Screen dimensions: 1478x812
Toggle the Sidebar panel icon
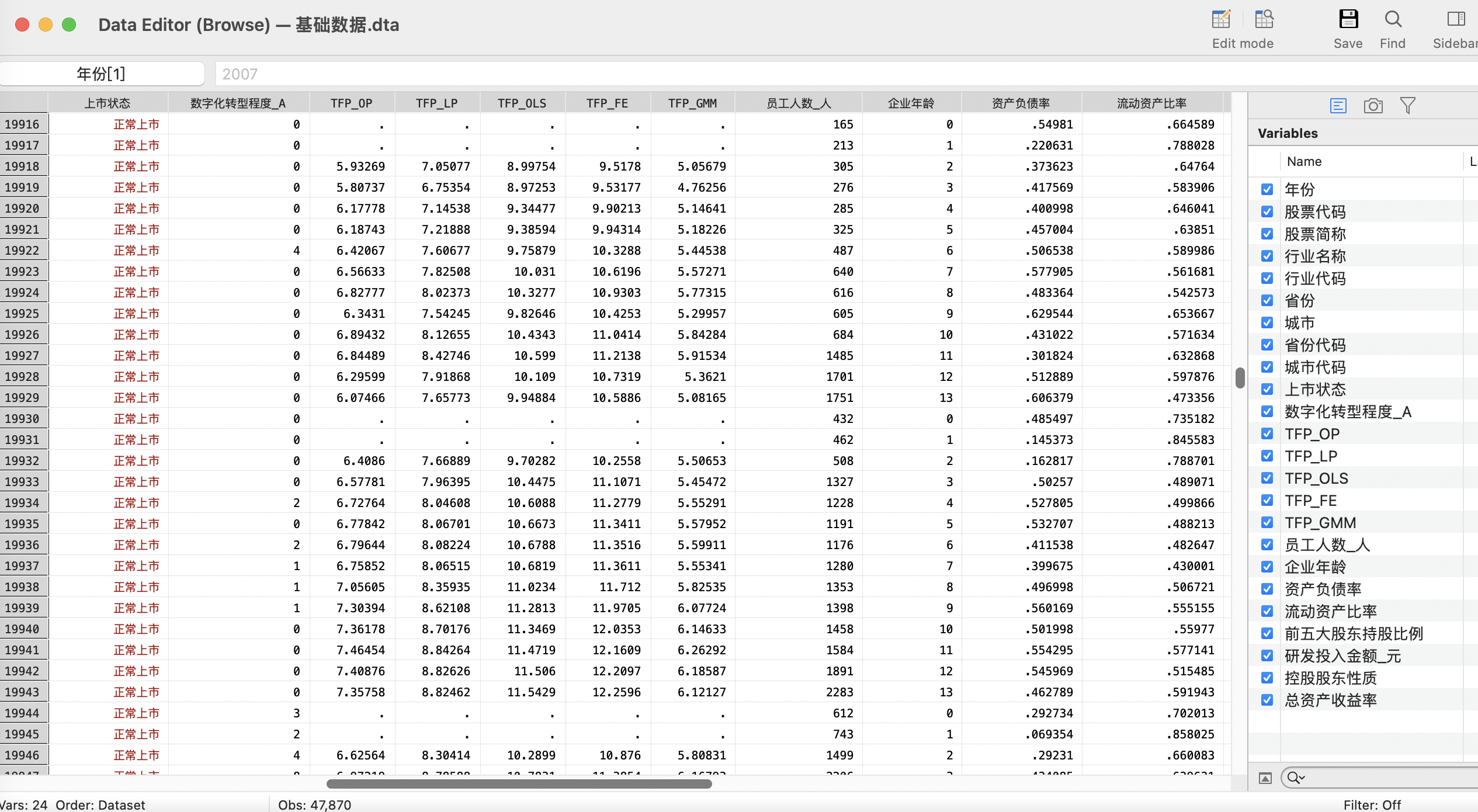coord(1456,19)
